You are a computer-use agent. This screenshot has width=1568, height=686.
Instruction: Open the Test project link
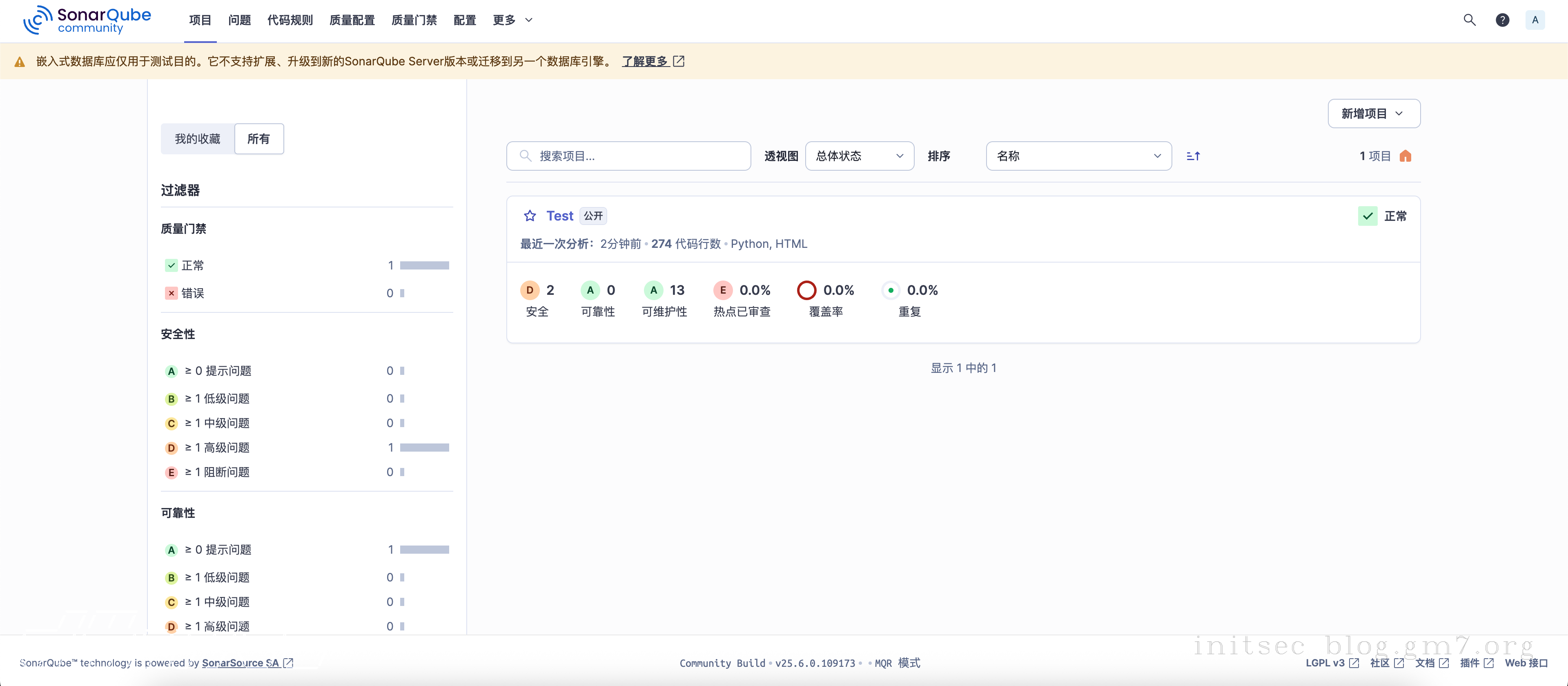coord(559,216)
